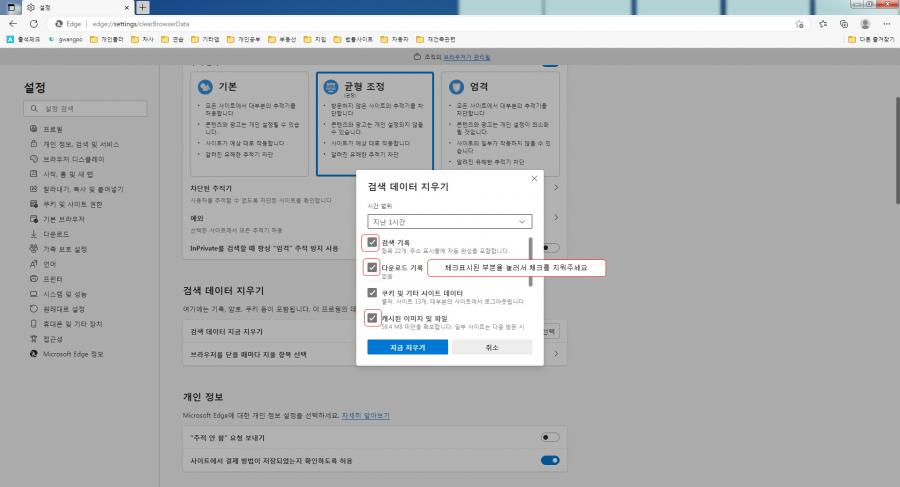Uncheck the 캐시된 이미지 및 파일 checkbox
The width and height of the screenshot is (900, 487).
tap(372, 318)
